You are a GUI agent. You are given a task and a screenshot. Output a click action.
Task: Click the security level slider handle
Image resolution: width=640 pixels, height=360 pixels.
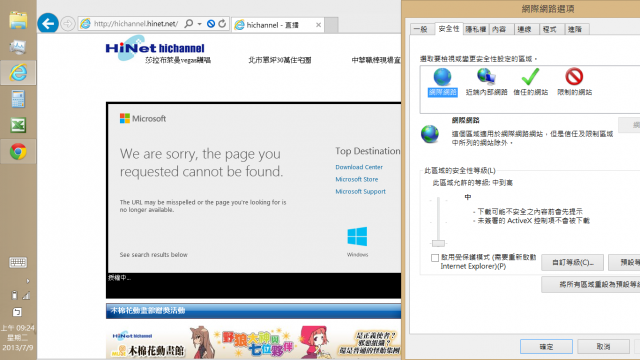pyautogui.click(x=438, y=243)
